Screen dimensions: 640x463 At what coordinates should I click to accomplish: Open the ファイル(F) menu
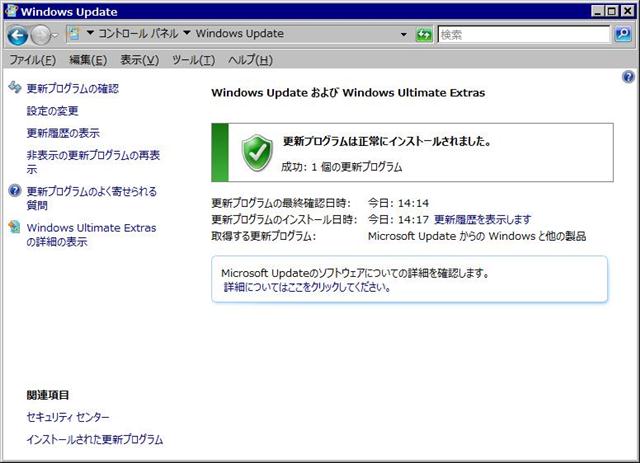click(x=32, y=60)
